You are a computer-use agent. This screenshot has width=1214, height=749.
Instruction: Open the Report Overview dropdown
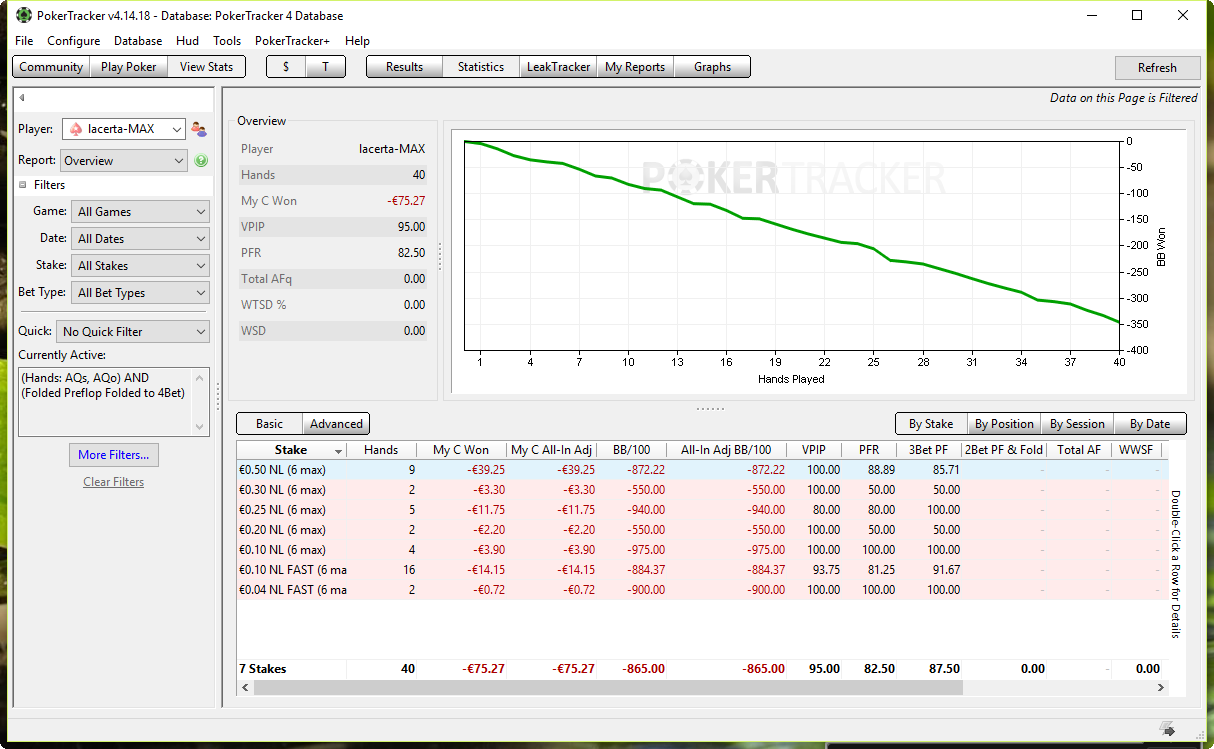(124, 161)
